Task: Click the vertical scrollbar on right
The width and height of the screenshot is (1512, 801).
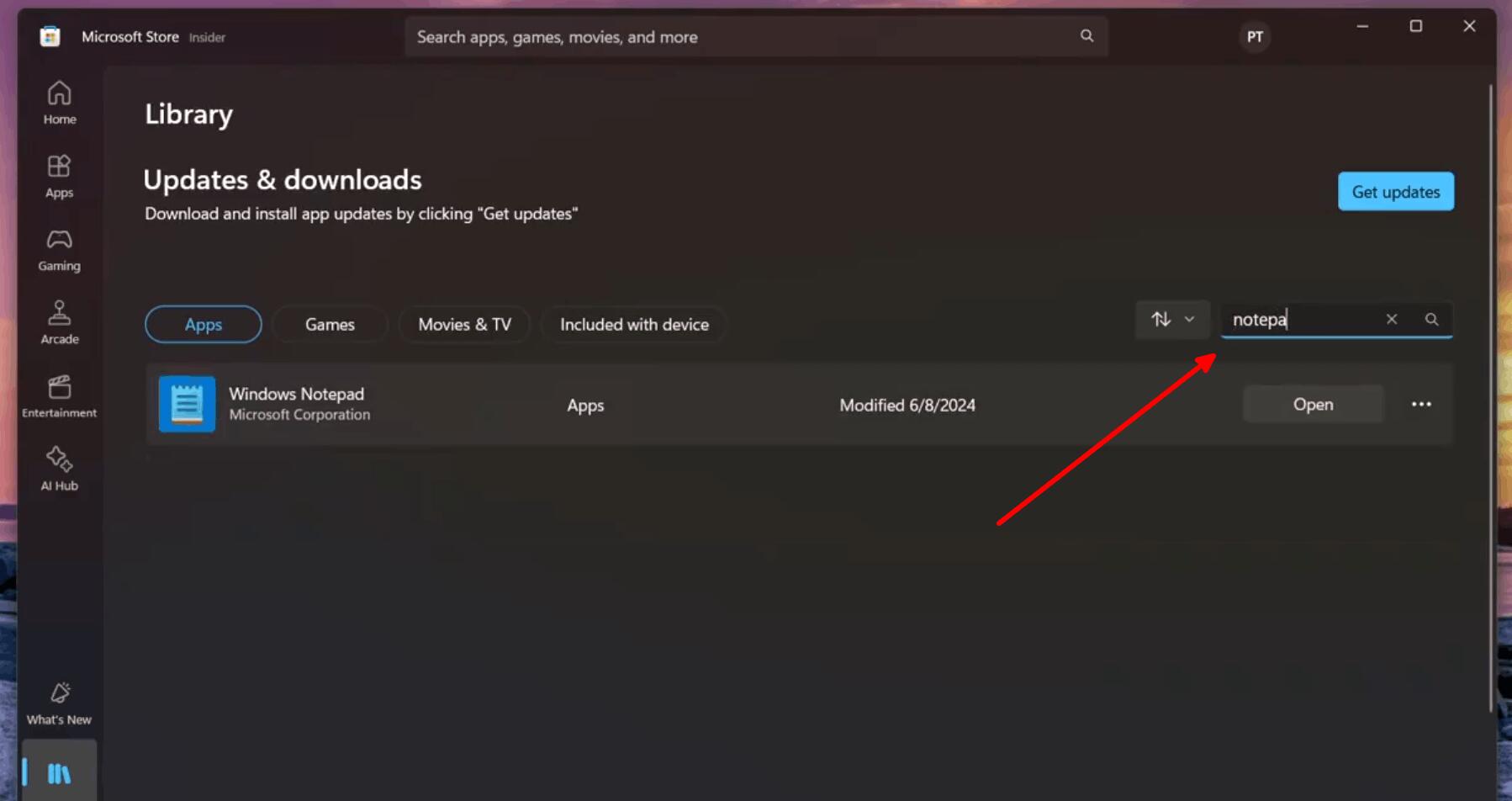Action: pyautogui.click(x=1491, y=398)
